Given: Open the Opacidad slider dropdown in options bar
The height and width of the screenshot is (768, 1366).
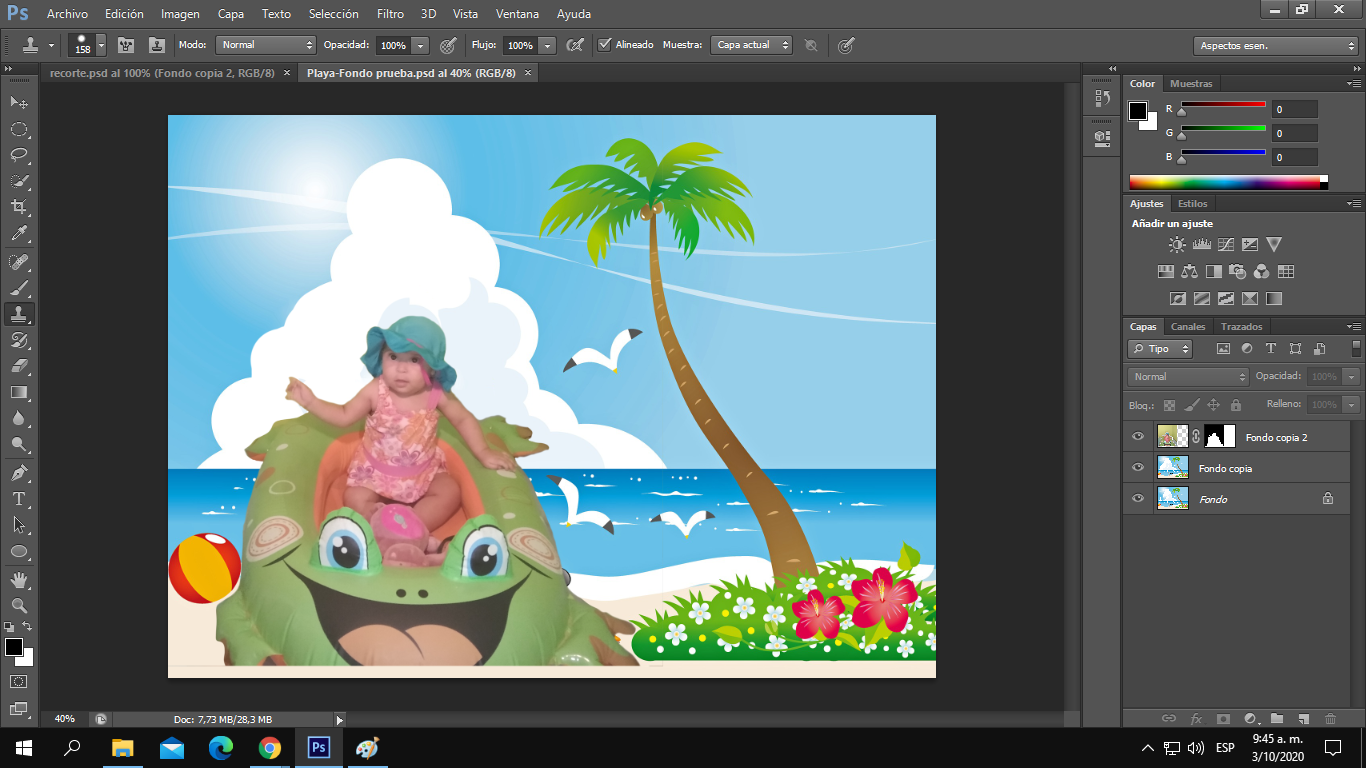Looking at the screenshot, I should pos(420,45).
